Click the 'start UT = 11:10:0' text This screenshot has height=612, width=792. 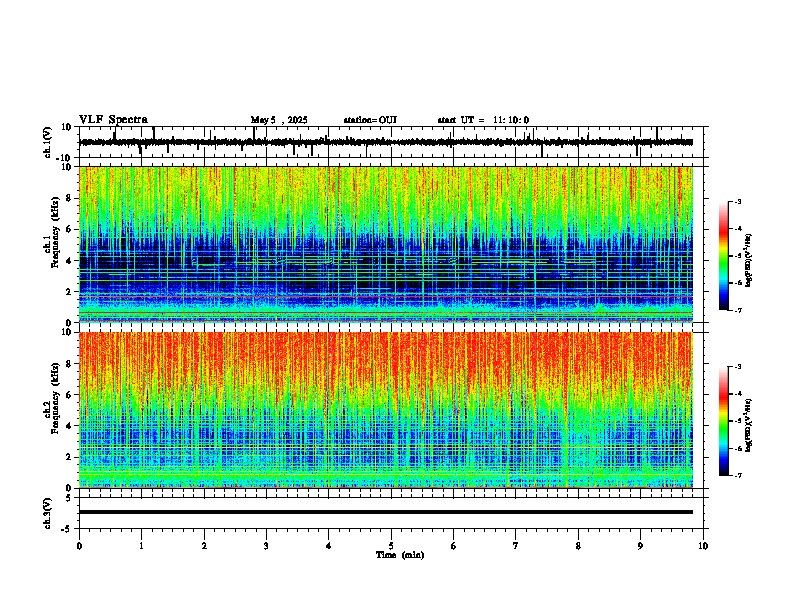coord(483,120)
